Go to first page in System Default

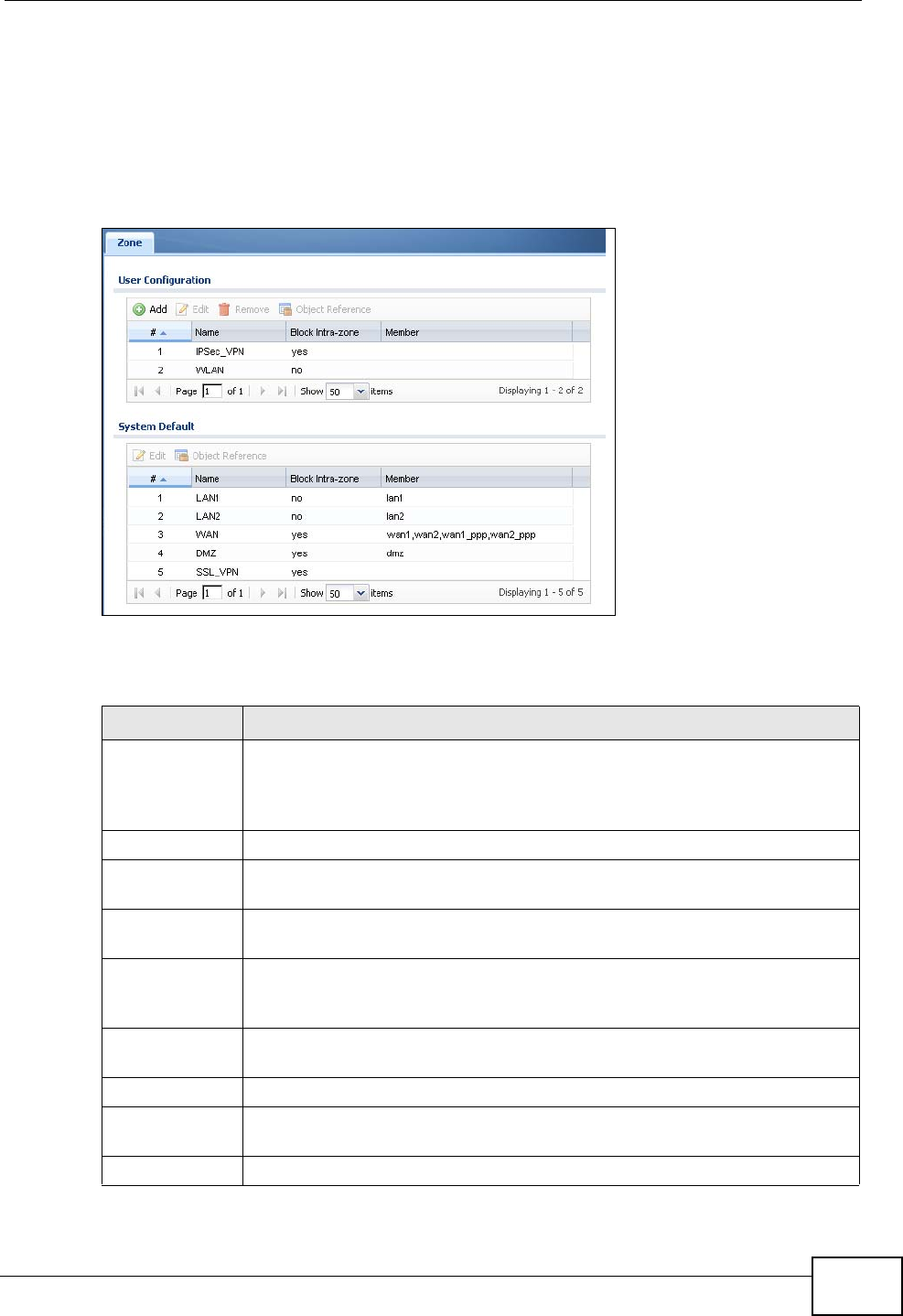139,593
